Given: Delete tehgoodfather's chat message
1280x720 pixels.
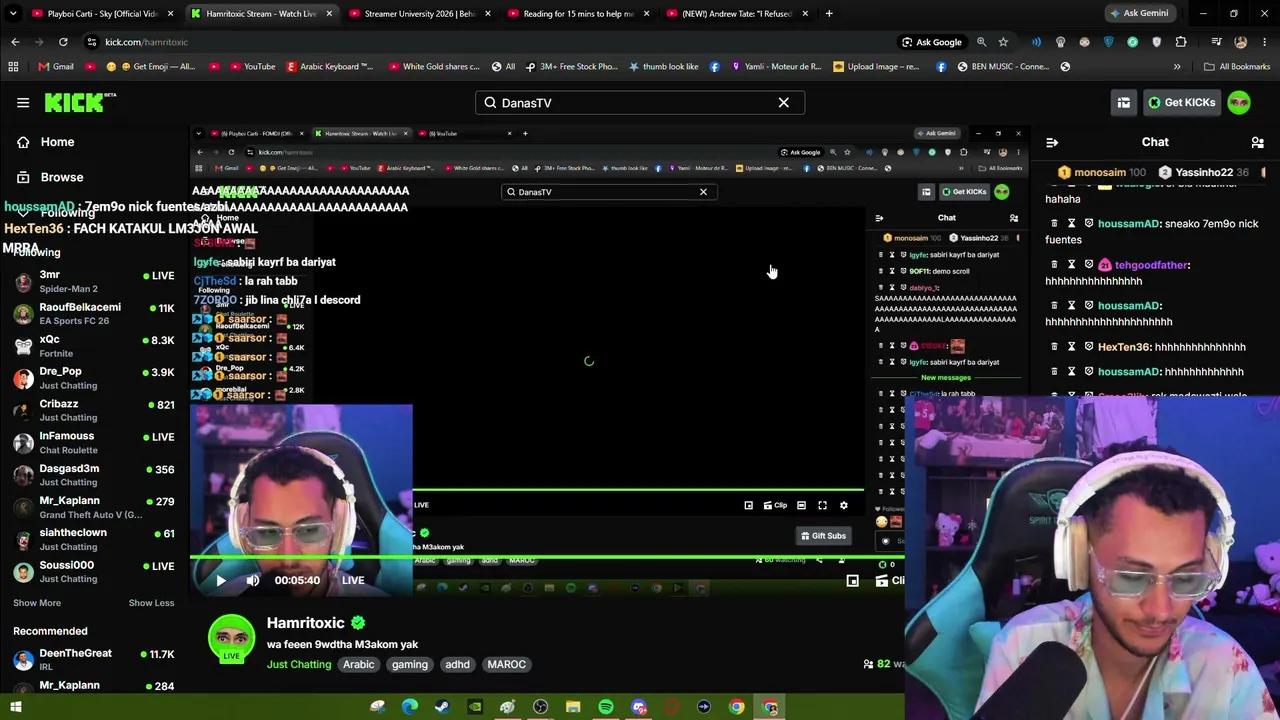Looking at the screenshot, I should click(1054, 265).
